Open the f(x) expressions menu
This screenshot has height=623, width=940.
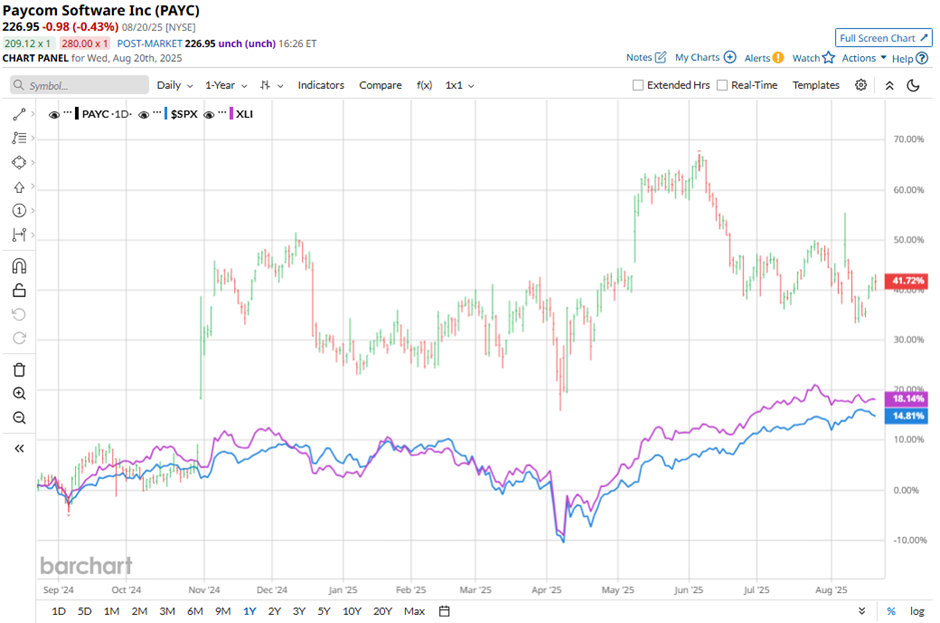click(x=424, y=85)
